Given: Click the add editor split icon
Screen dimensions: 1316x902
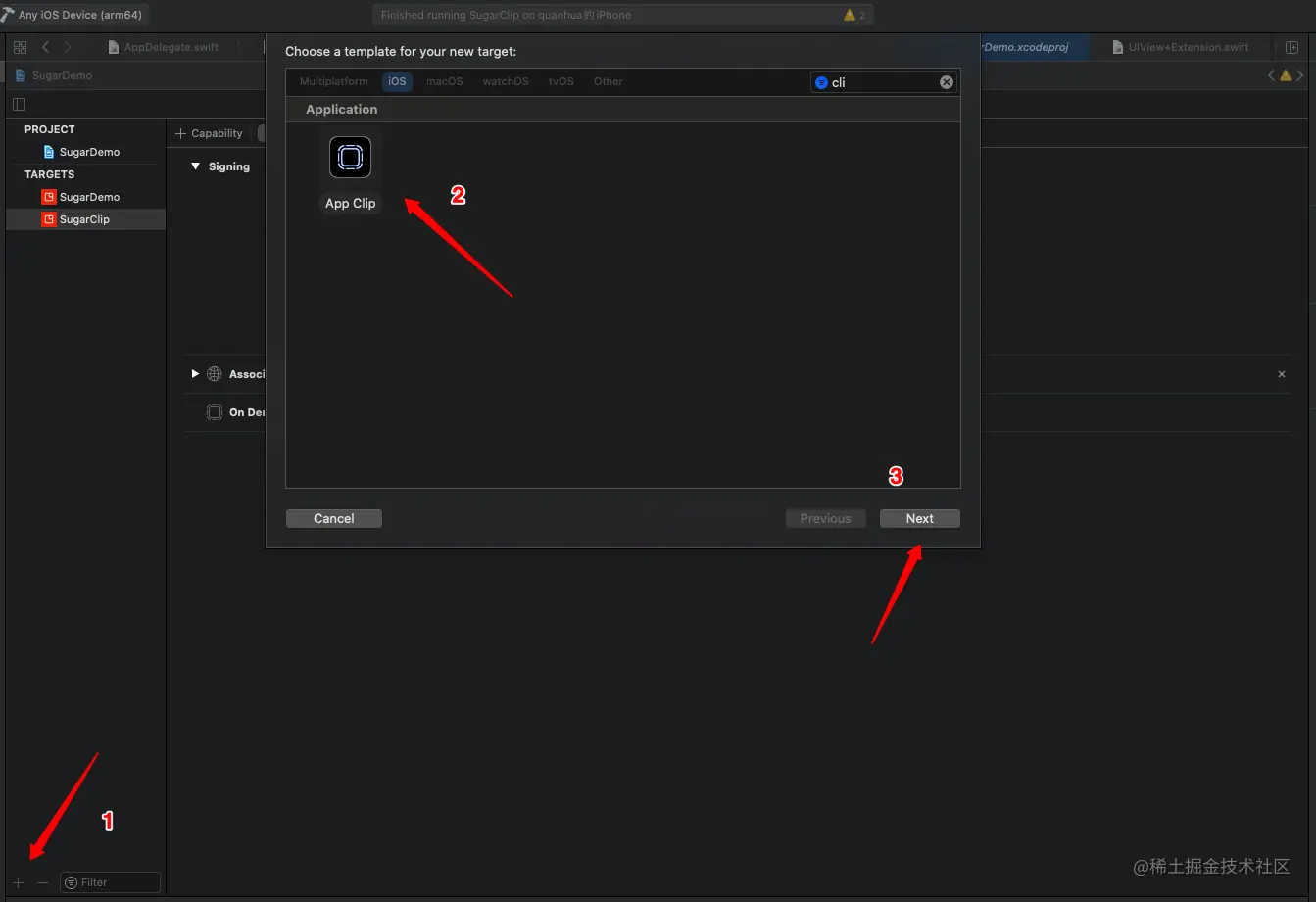Looking at the screenshot, I should (x=1292, y=47).
